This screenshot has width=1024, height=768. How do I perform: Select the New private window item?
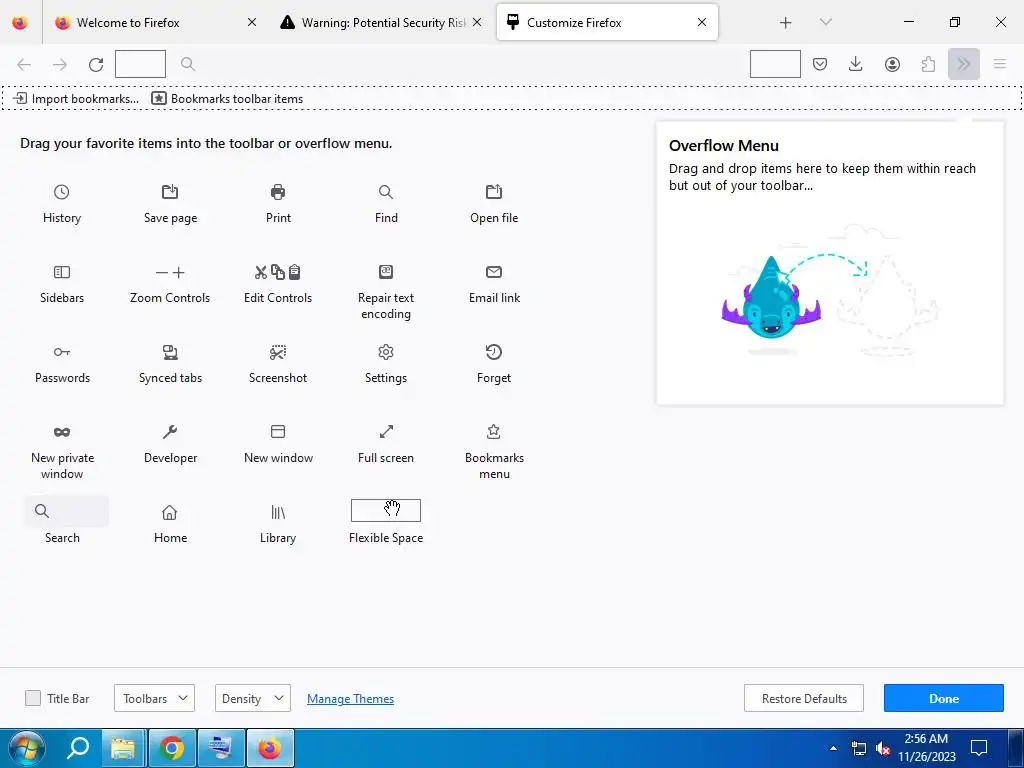coord(61,452)
